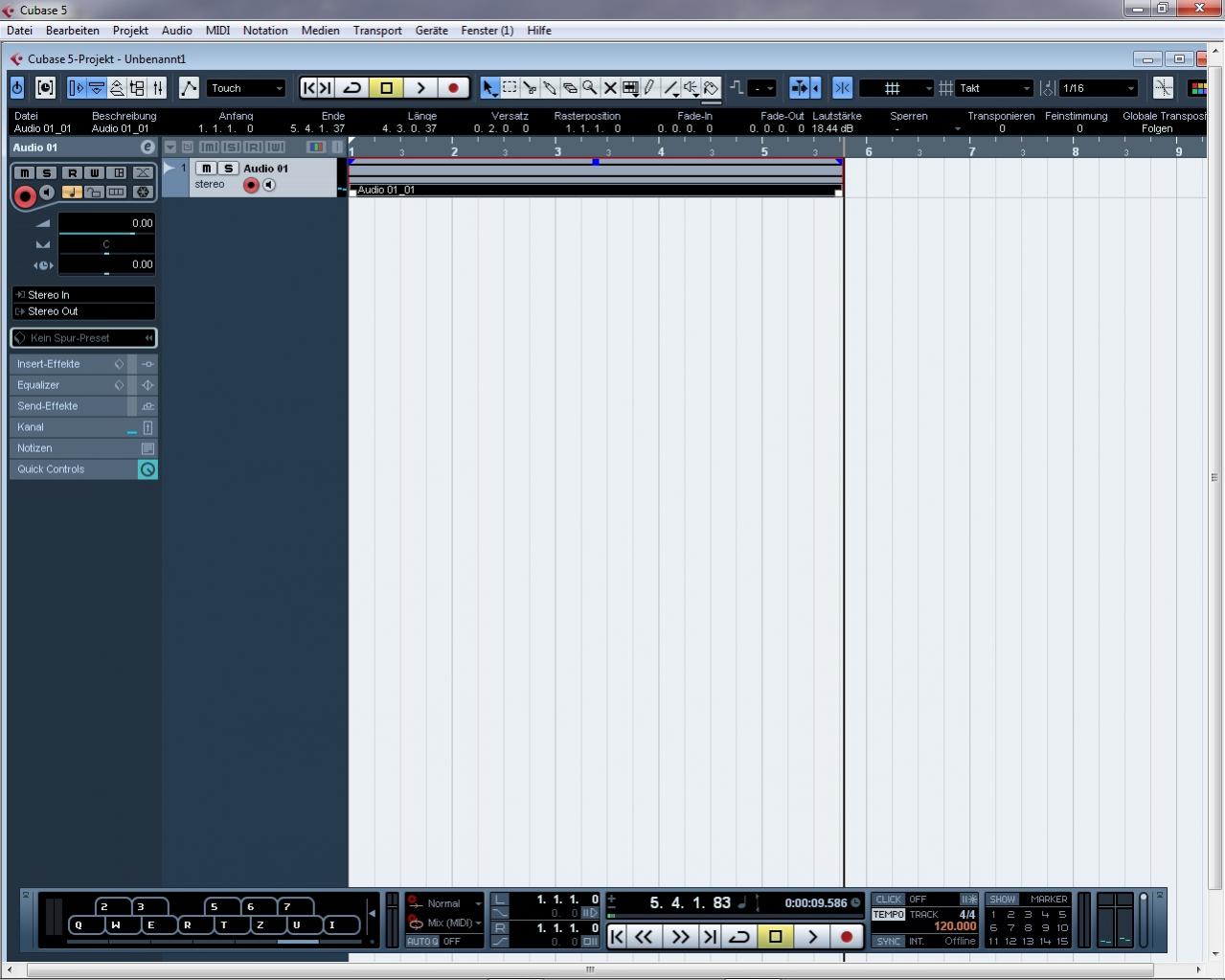Screen dimensions: 1225x980
Task: Toggle Activate Project power button
Action: click(17, 88)
